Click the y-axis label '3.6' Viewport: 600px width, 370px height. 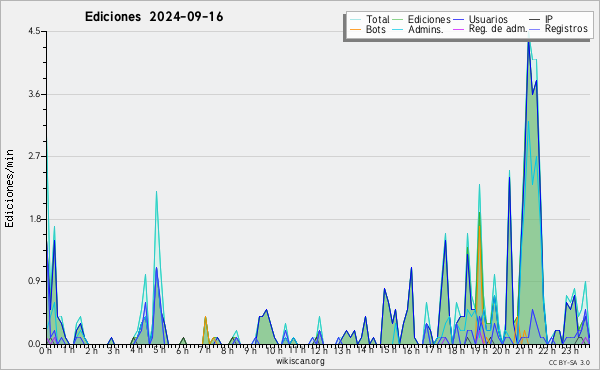point(34,94)
